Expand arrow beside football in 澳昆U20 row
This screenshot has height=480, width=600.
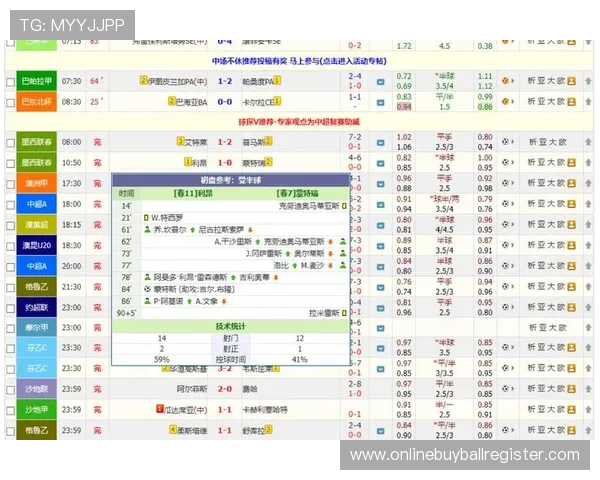[x=513, y=245]
